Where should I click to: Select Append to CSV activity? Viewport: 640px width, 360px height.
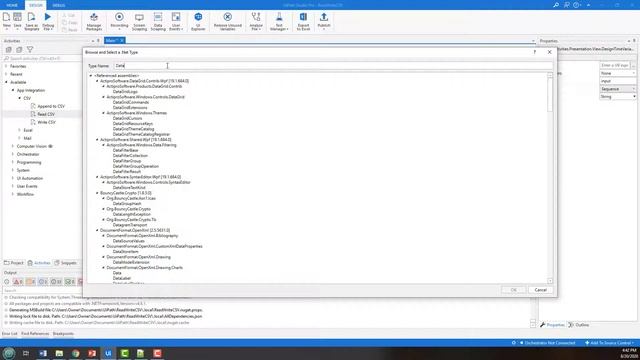coord(51,106)
